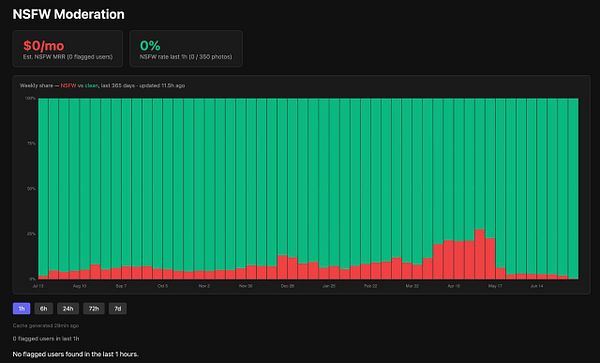Viewport: 600px width, 363px height.
Task: Click the 'May 17' x-axis label
Action: click(x=495, y=286)
